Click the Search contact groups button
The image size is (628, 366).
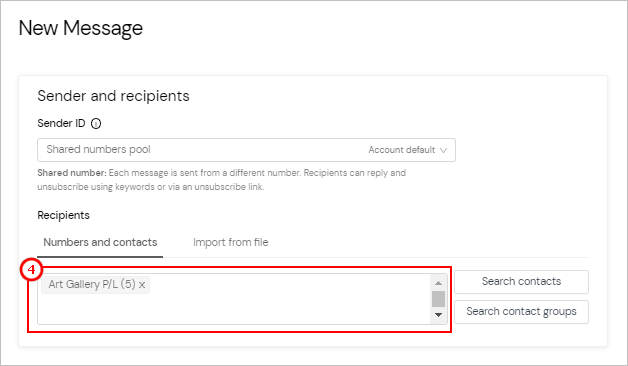click(521, 312)
